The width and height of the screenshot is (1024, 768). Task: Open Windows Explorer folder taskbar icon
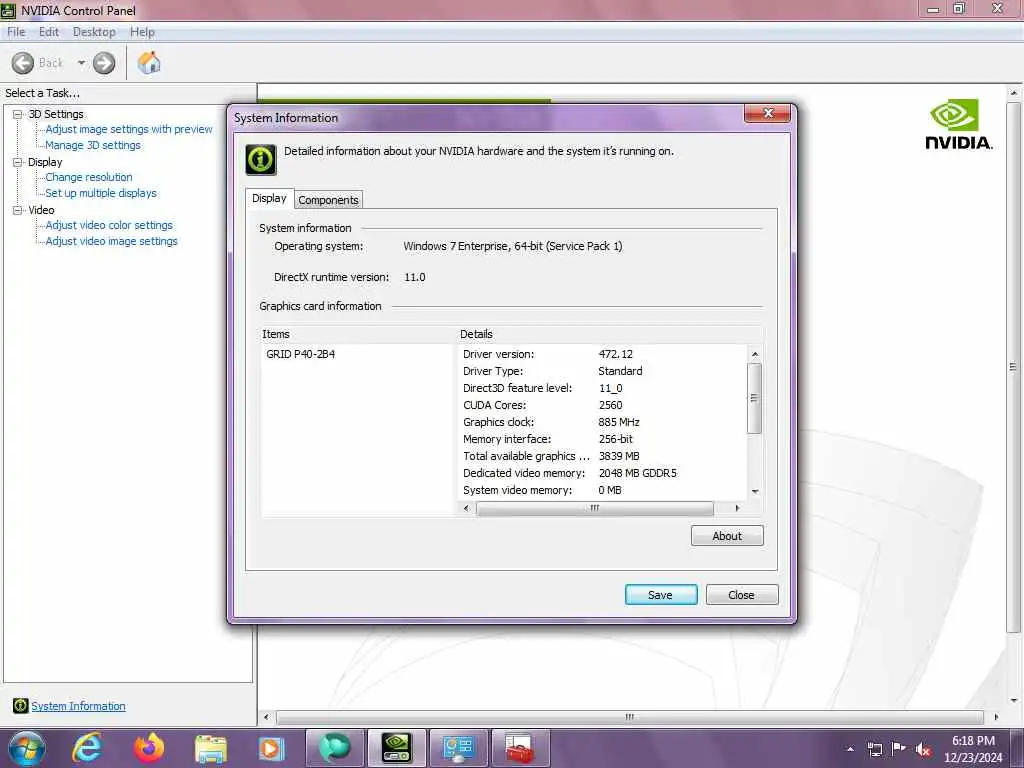(x=210, y=748)
